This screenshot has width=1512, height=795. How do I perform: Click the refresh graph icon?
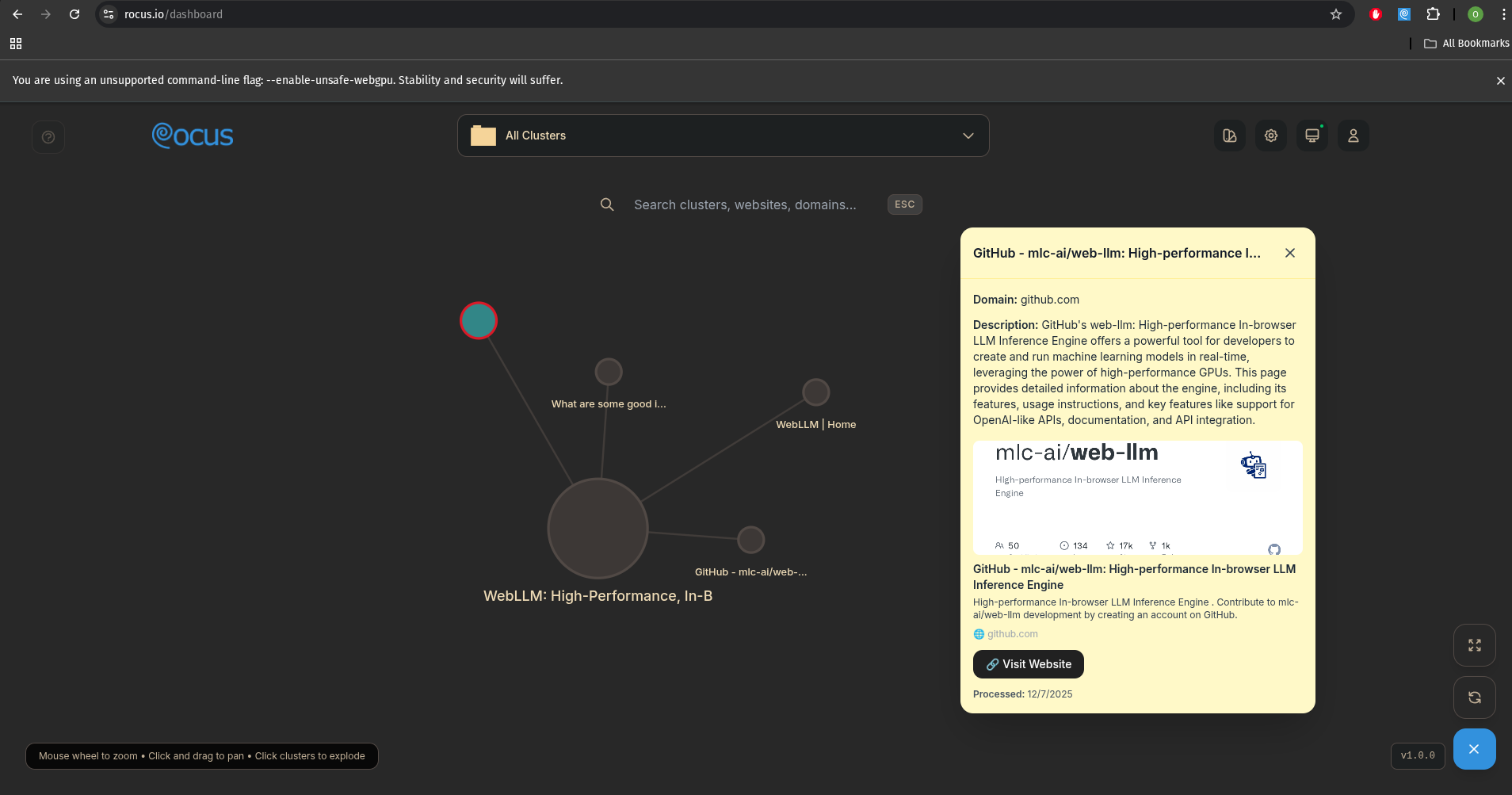(x=1475, y=698)
